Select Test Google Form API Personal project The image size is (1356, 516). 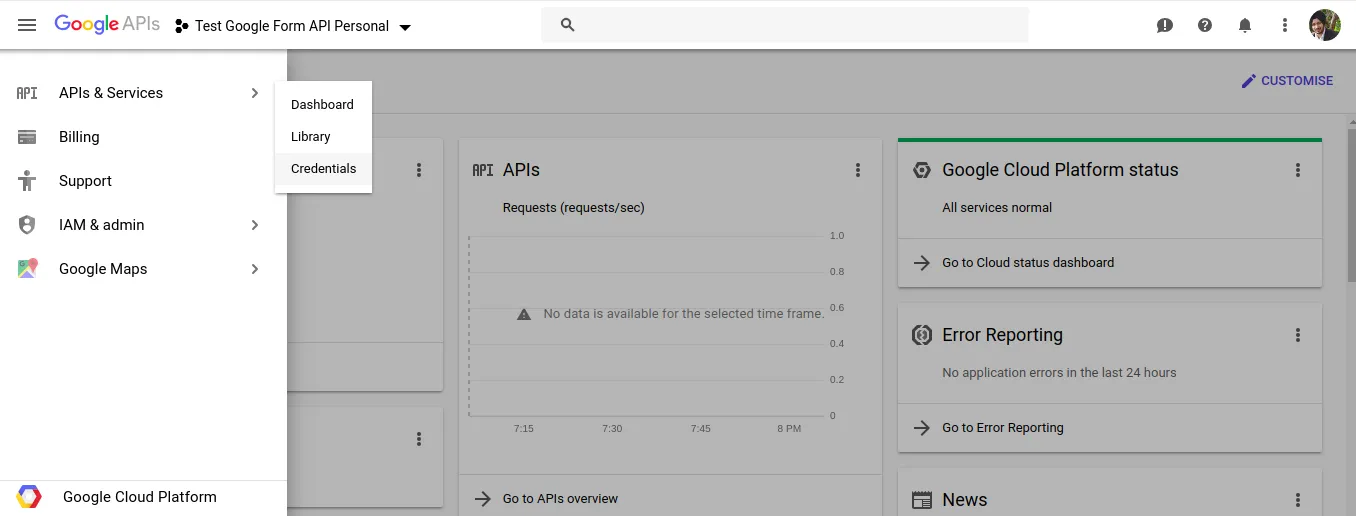(292, 26)
